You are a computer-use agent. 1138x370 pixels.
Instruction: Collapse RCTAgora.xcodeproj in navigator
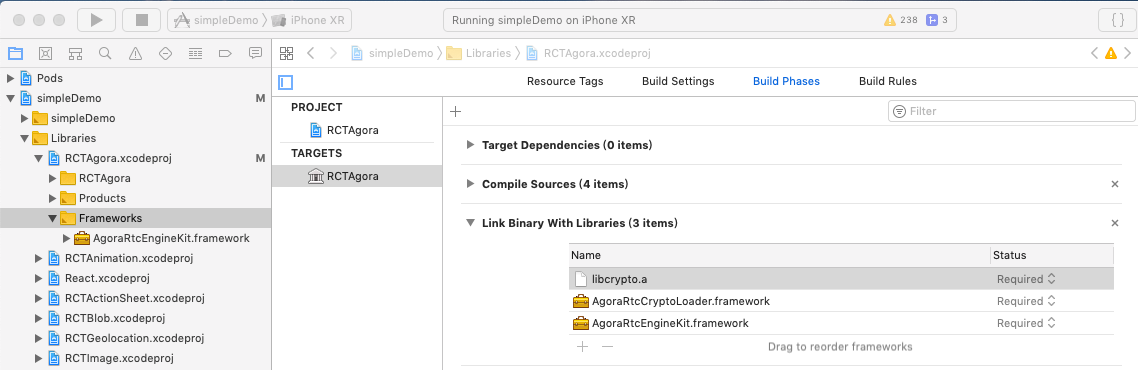pyautogui.click(x=38, y=158)
